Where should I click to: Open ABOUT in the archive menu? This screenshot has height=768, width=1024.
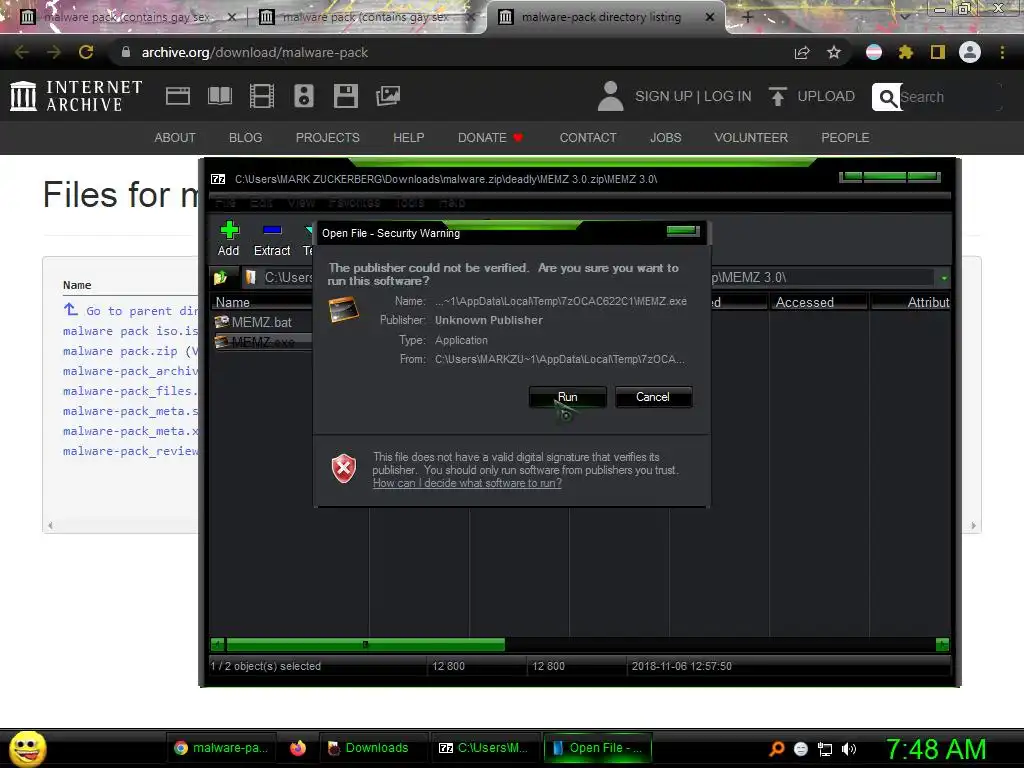click(175, 138)
